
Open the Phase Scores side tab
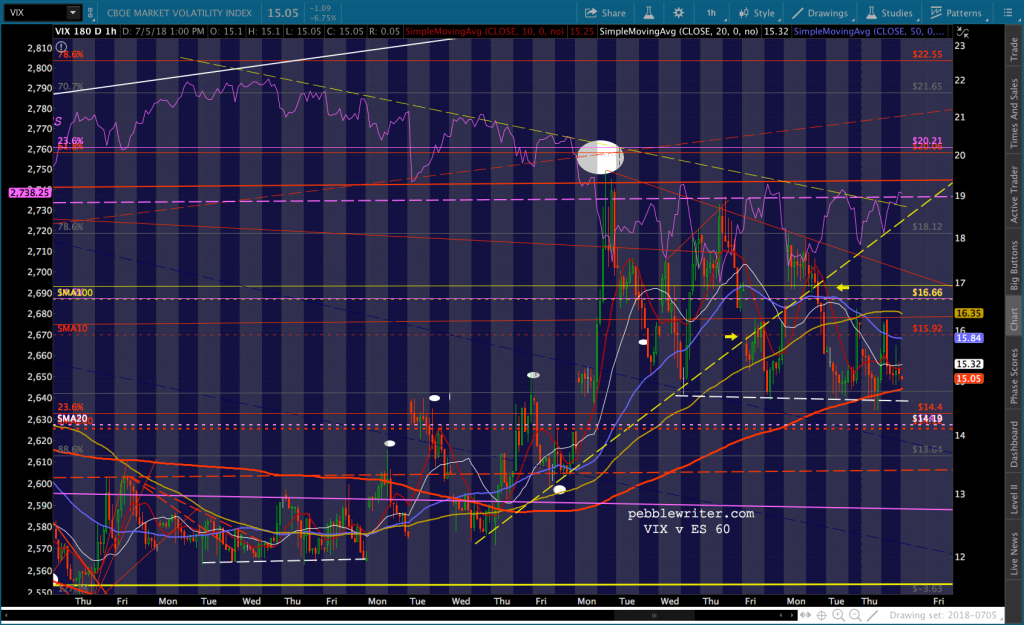click(x=1013, y=377)
